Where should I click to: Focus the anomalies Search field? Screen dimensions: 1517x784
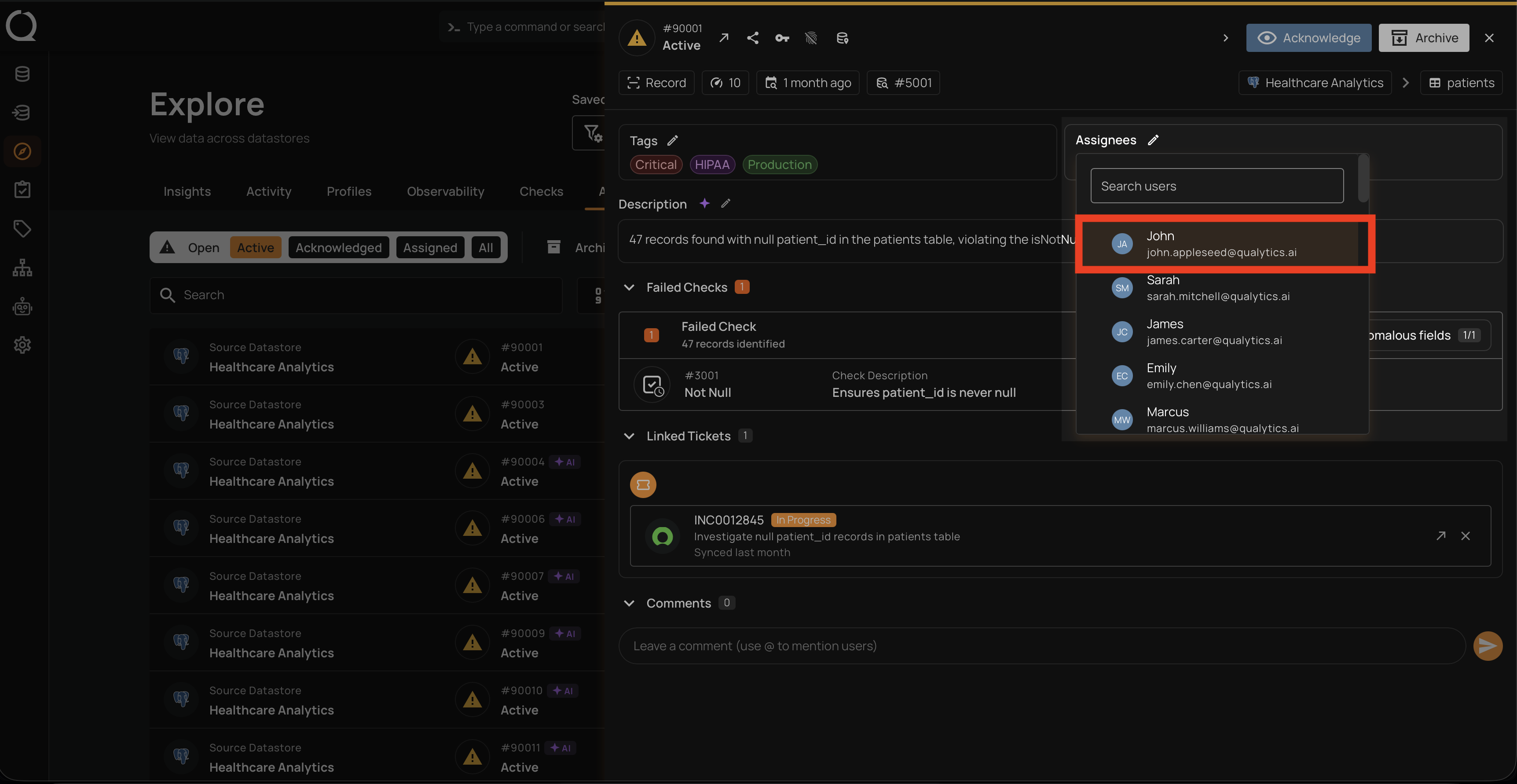[x=355, y=295]
